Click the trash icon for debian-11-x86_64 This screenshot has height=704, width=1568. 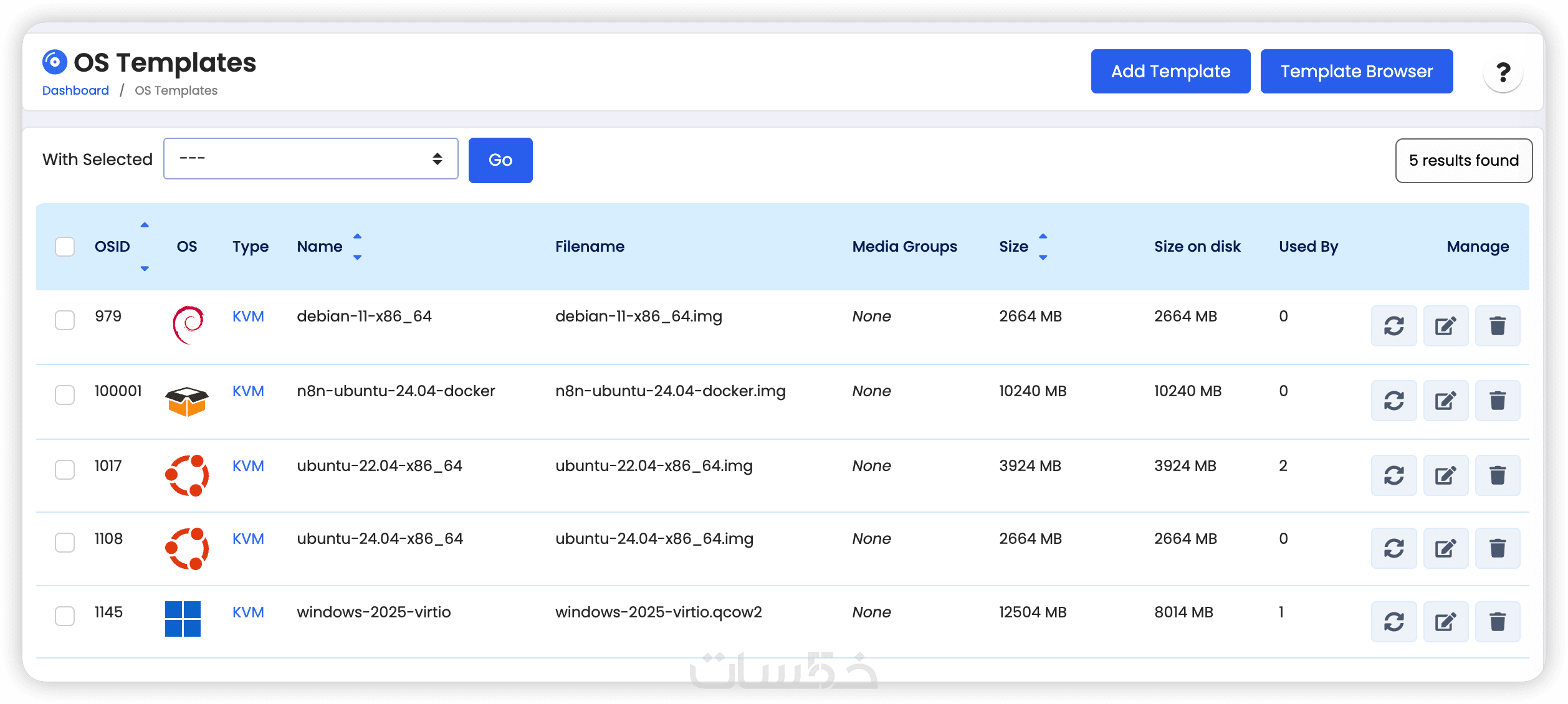[1498, 326]
